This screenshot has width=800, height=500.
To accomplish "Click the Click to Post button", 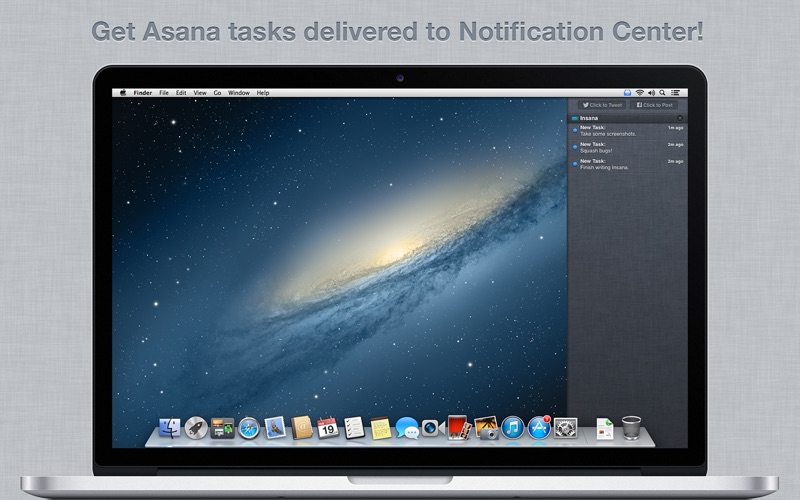I will pos(654,105).
